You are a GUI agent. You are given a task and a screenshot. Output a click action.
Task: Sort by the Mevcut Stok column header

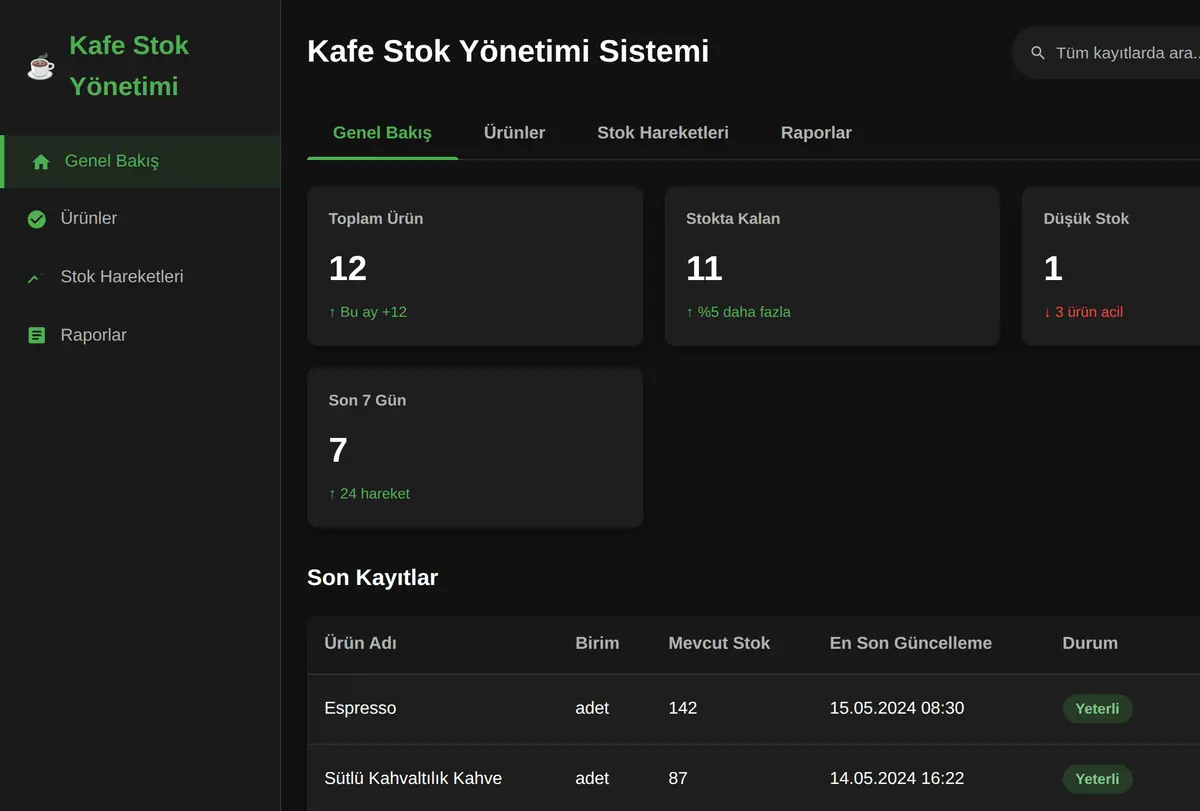pyautogui.click(x=719, y=643)
